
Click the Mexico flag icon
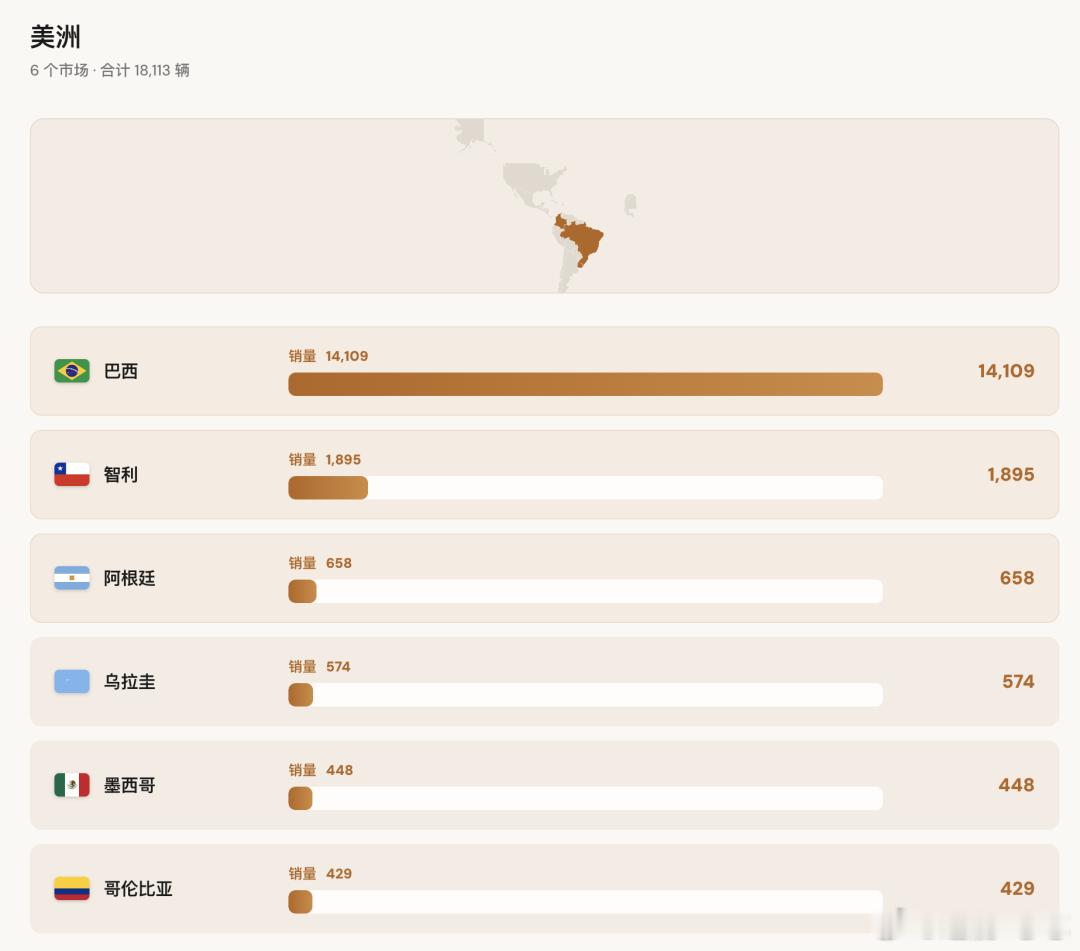pyautogui.click(x=72, y=784)
